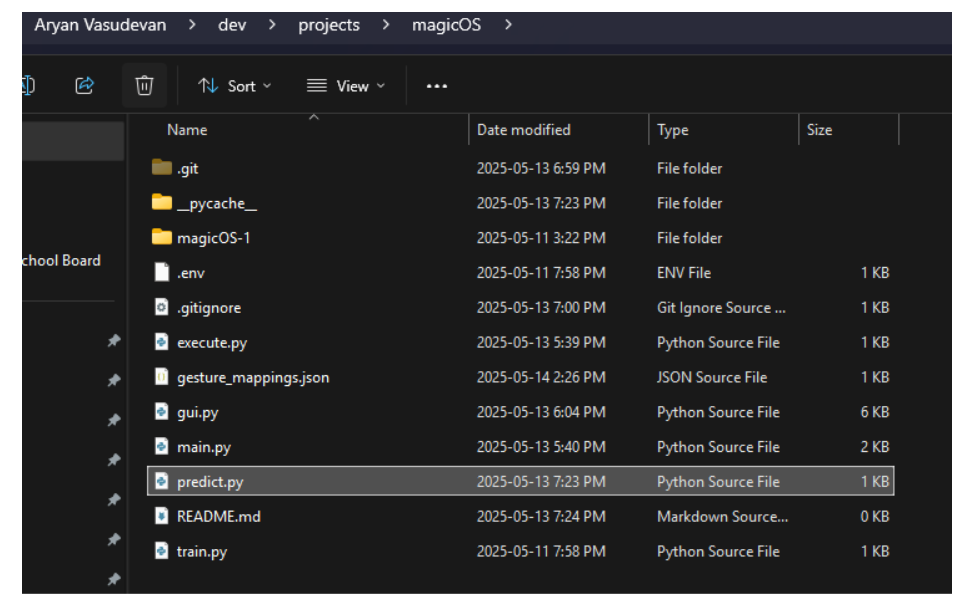
Task: Sort by Type column header
Action: pyautogui.click(x=673, y=130)
